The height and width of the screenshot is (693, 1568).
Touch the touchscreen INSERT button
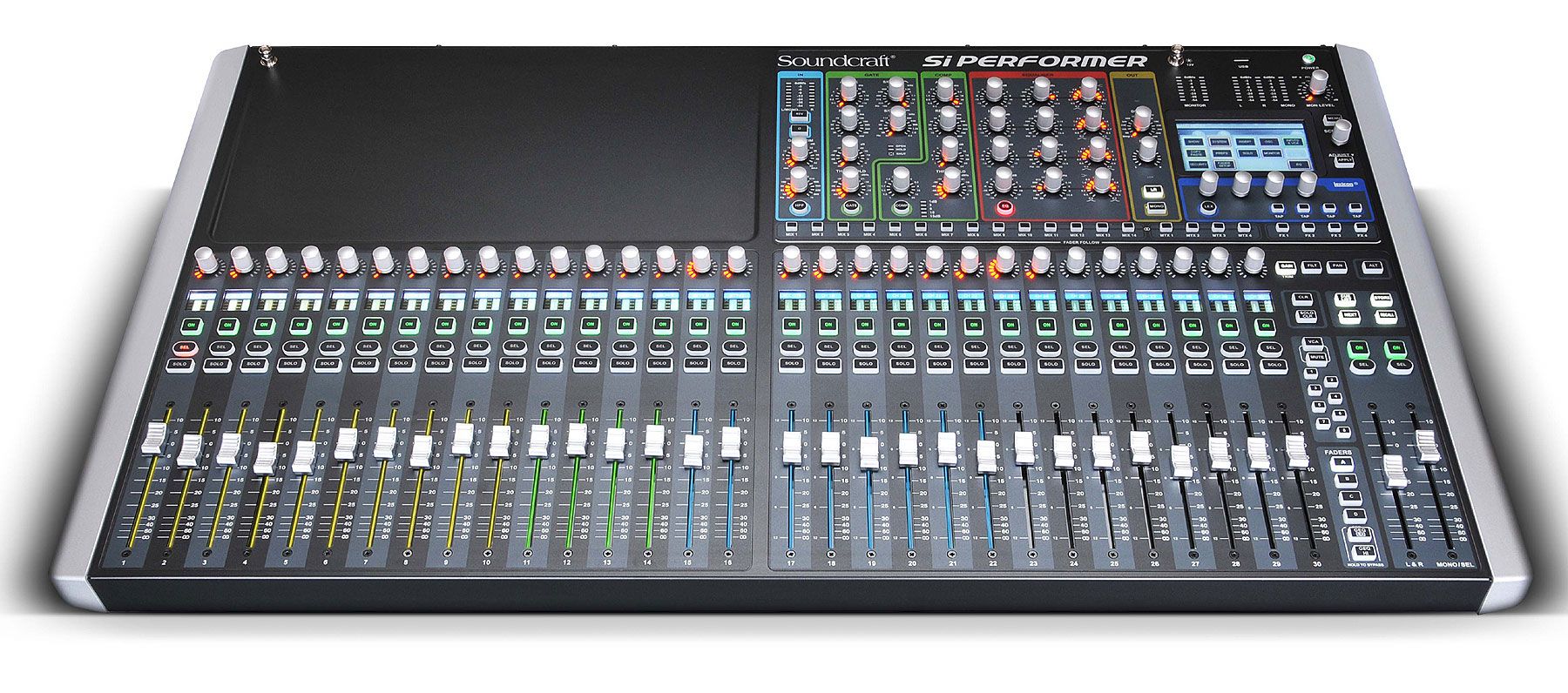click(x=1244, y=142)
